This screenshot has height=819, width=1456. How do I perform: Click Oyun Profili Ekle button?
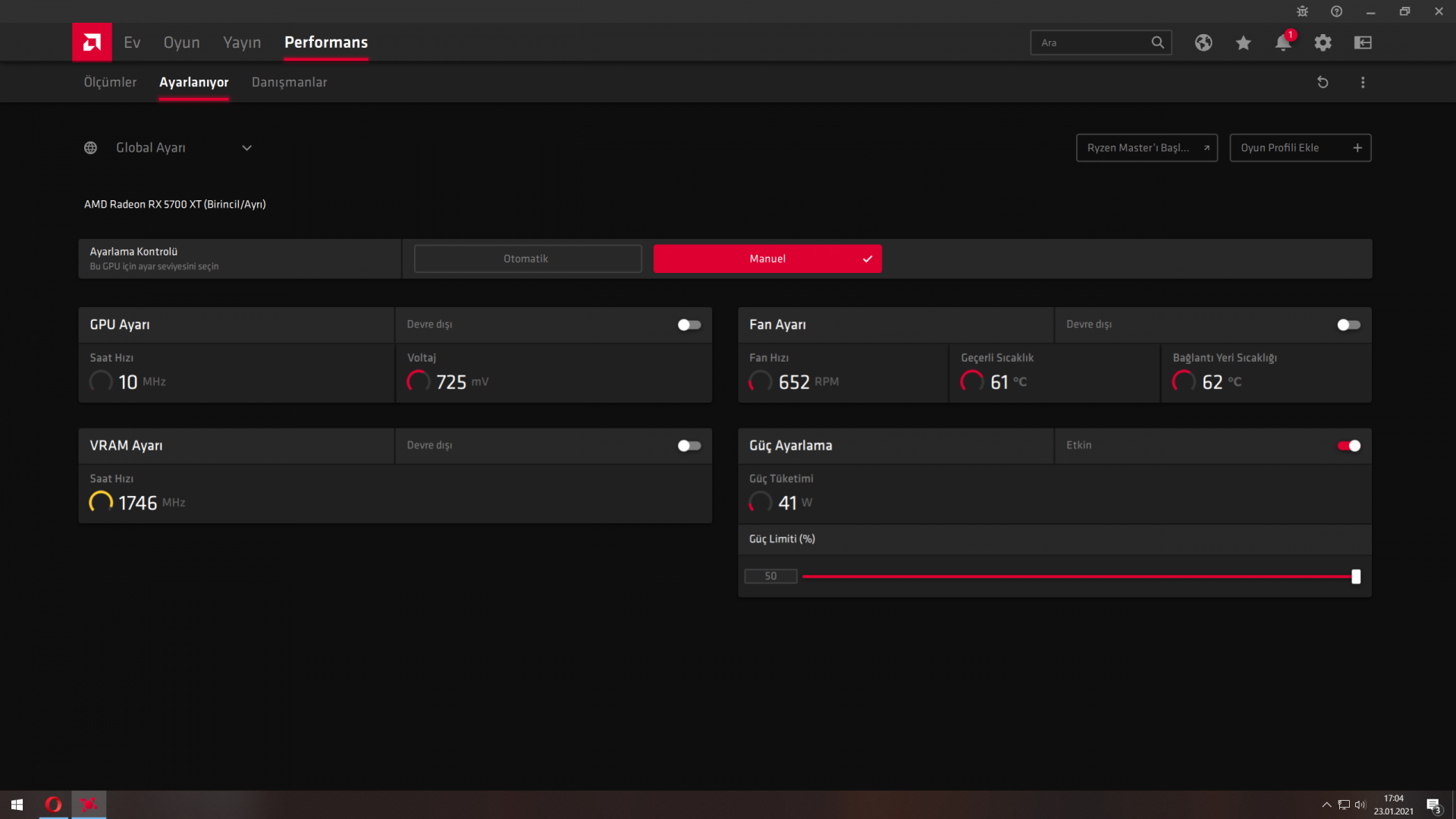[x=1300, y=148]
